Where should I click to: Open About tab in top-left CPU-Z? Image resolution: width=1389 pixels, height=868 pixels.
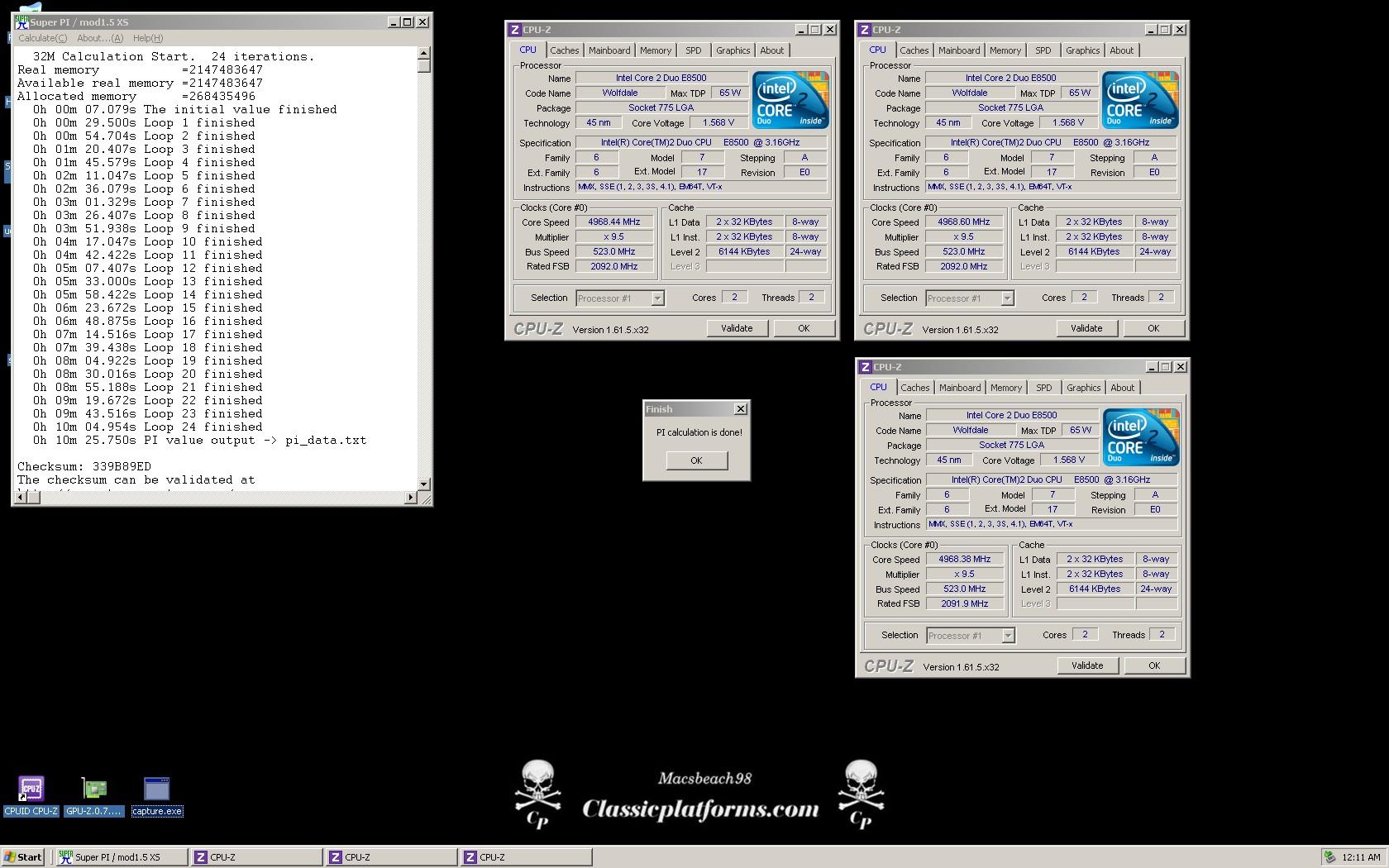772,50
